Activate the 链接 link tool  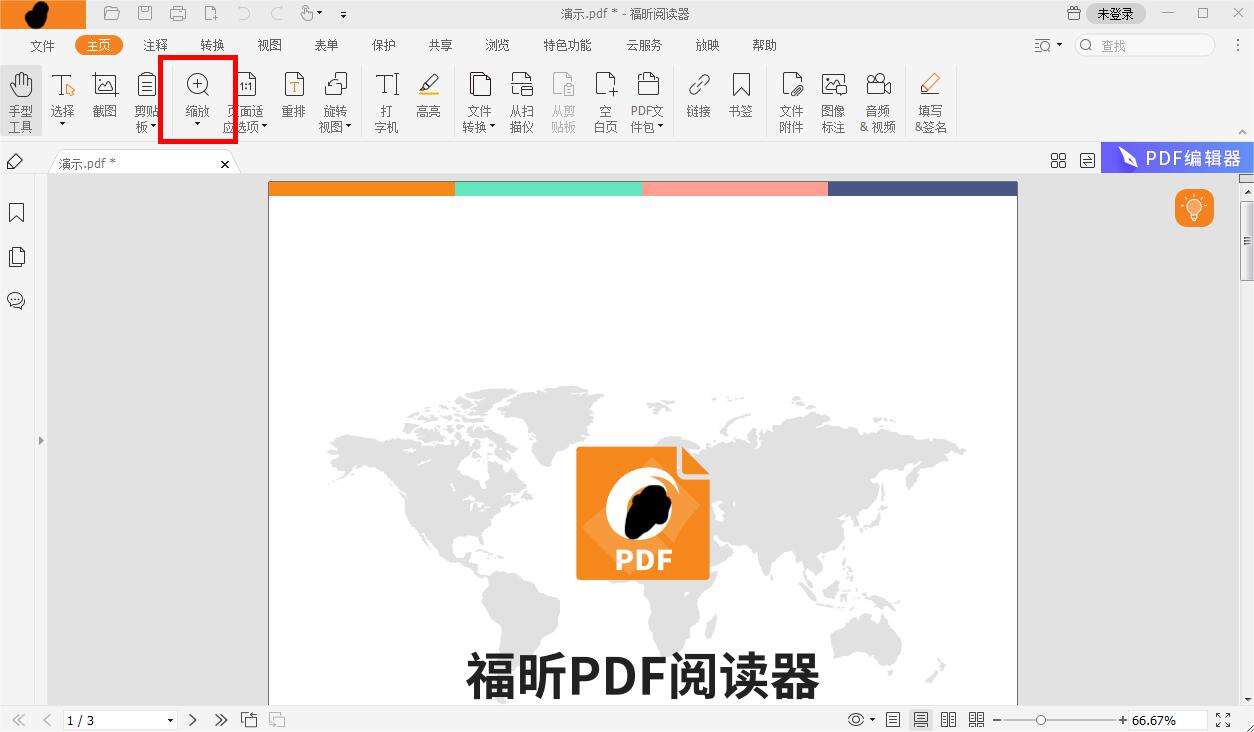[x=697, y=95]
